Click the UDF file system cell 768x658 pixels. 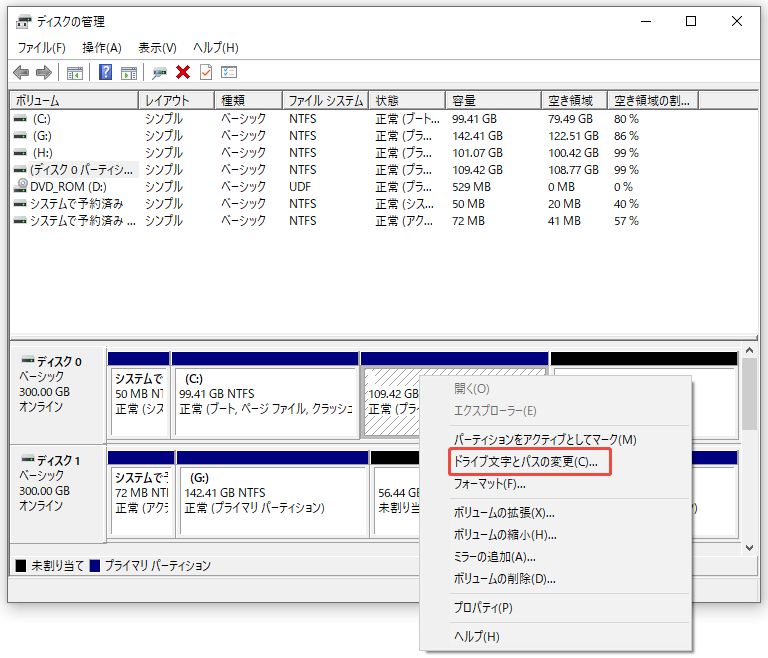tap(300, 187)
